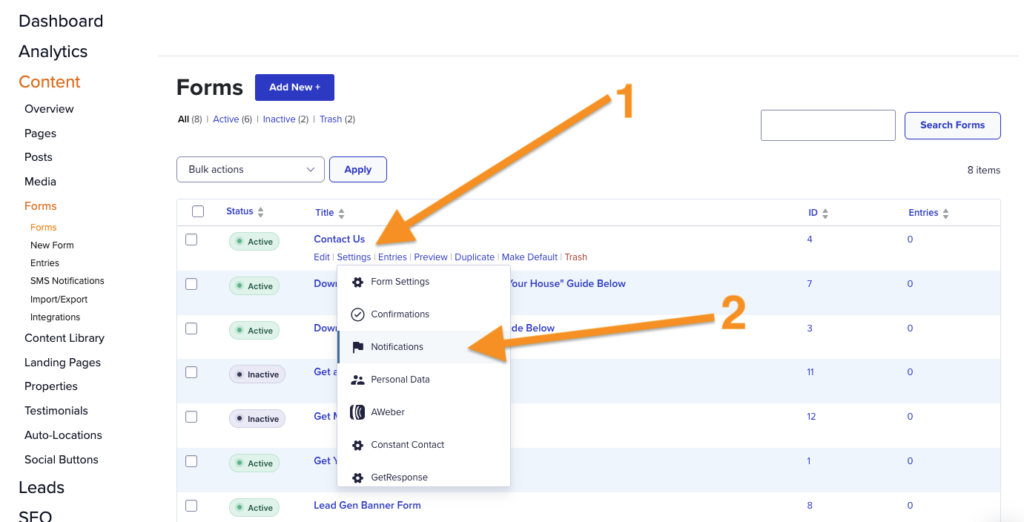Click Make Default under Contact Us

coord(530,257)
